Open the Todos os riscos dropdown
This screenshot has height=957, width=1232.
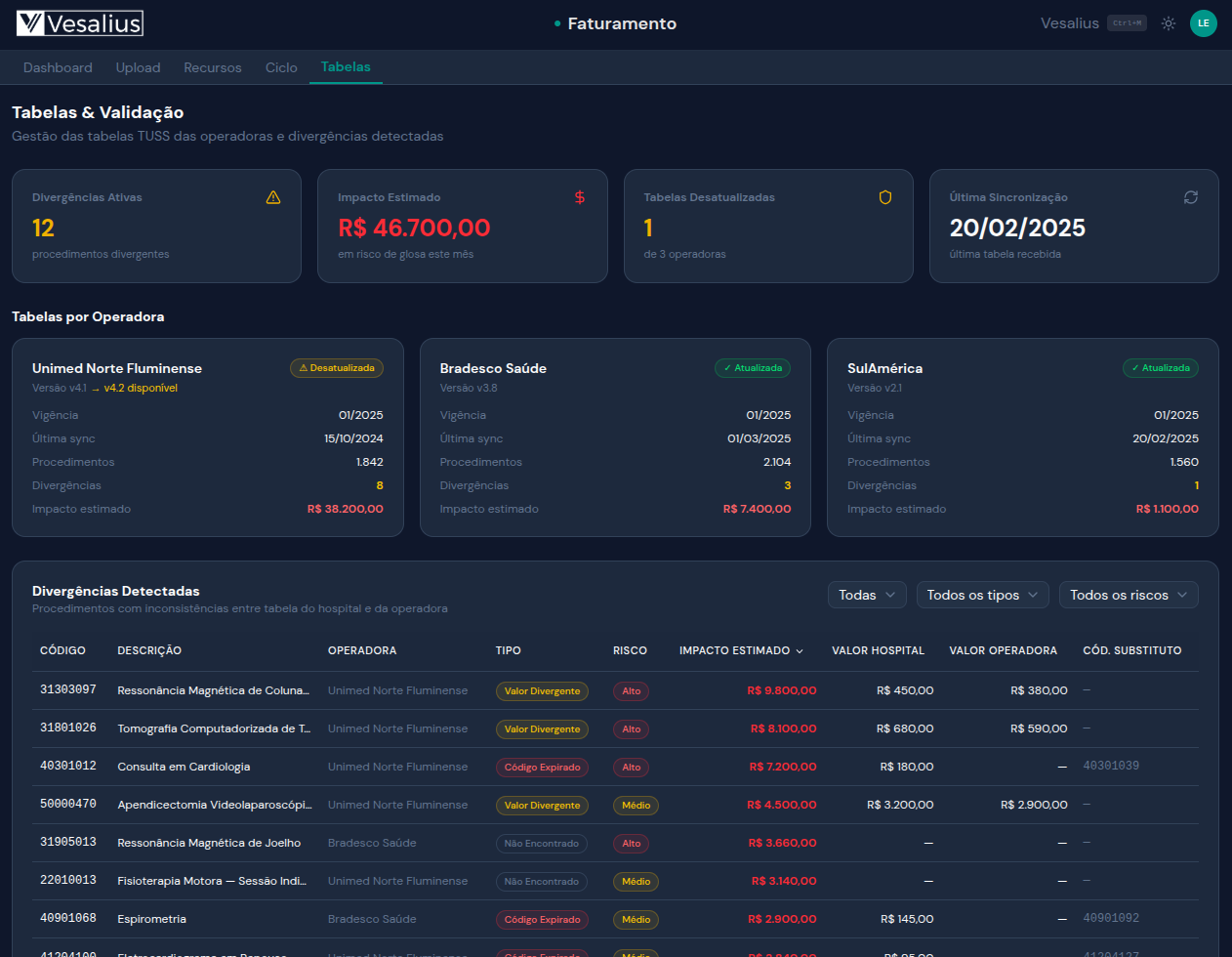(x=1128, y=595)
